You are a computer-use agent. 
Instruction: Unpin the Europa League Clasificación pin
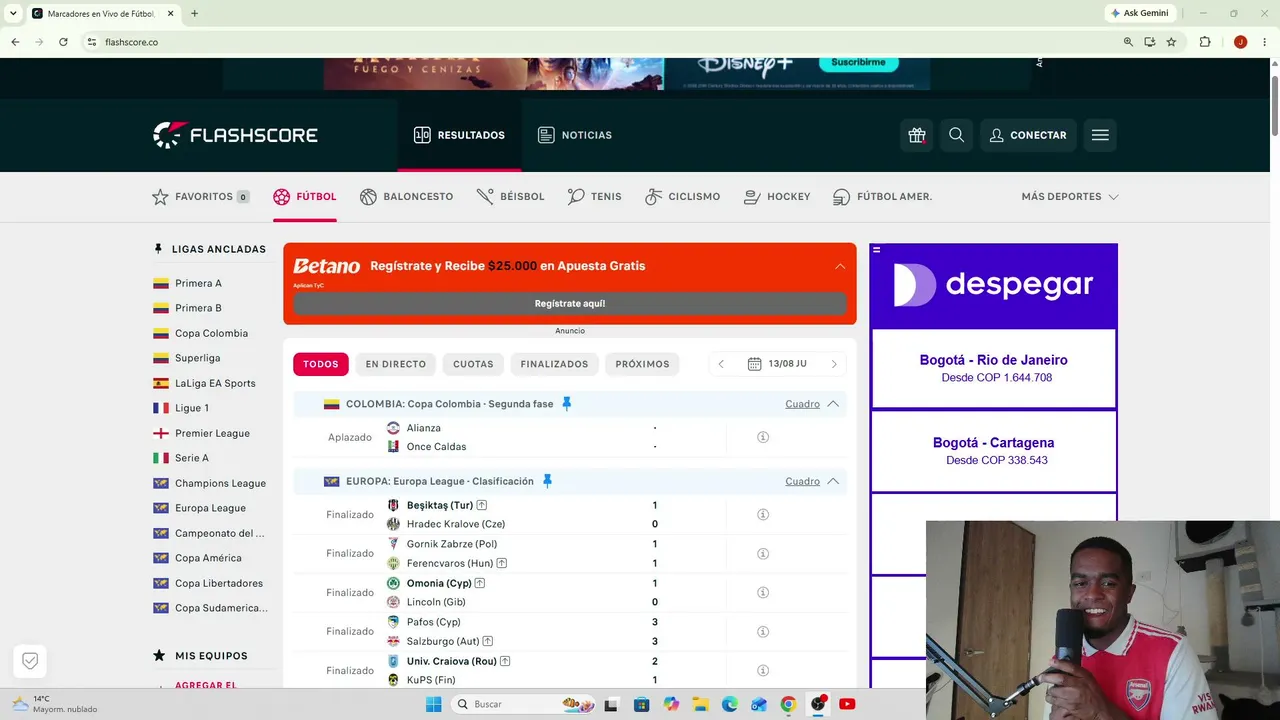[547, 481]
